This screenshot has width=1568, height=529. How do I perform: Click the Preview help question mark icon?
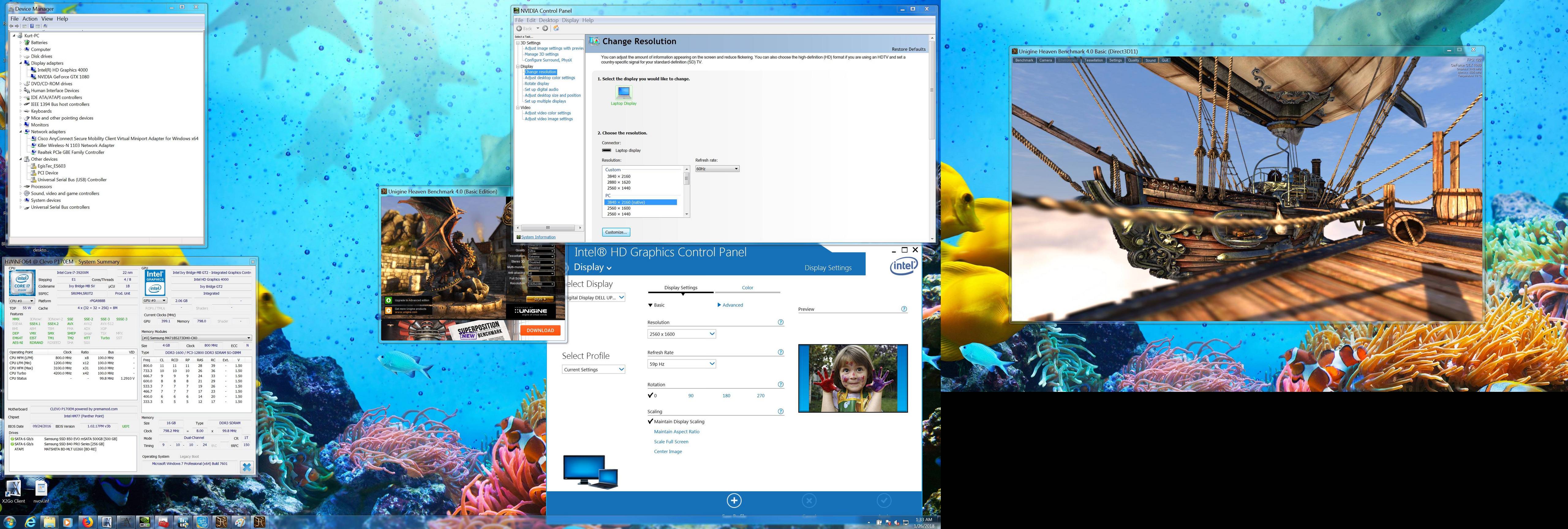tap(904, 309)
